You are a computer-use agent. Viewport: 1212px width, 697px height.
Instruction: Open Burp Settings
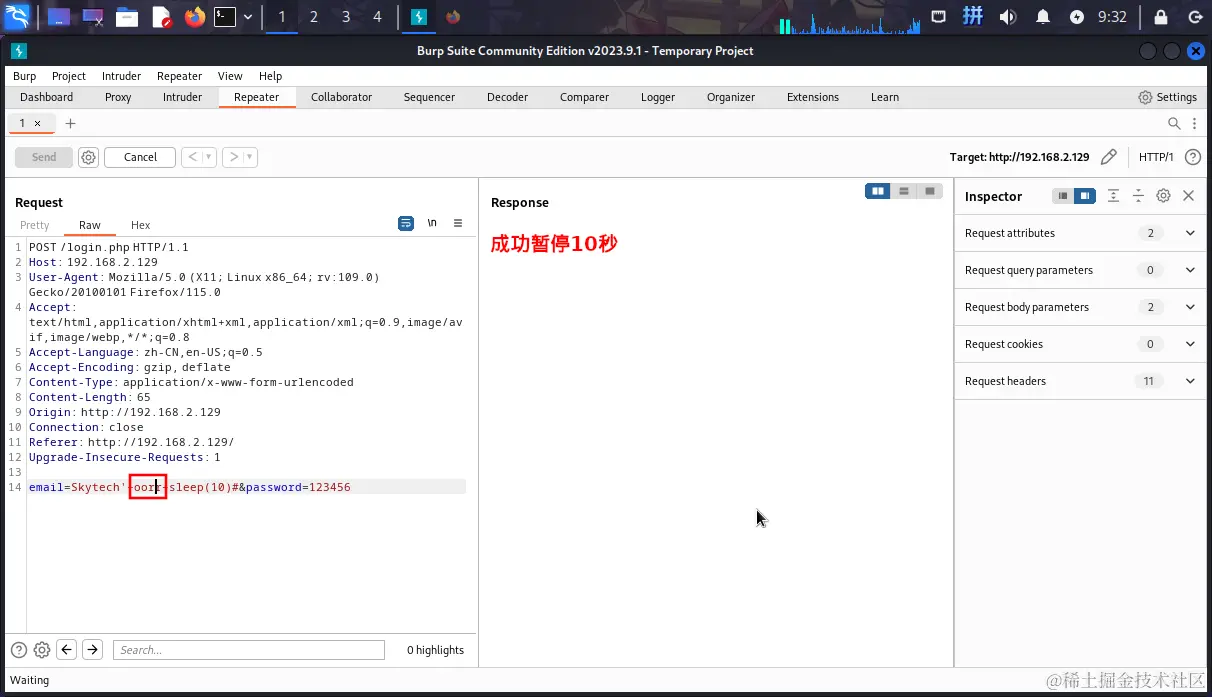click(x=1167, y=97)
